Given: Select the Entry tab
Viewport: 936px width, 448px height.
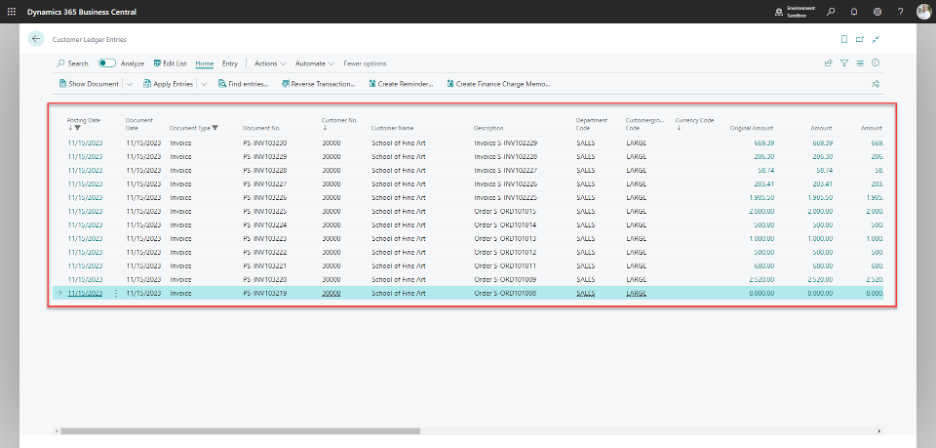Looking at the screenshot, I should click(x=230, y=63).
